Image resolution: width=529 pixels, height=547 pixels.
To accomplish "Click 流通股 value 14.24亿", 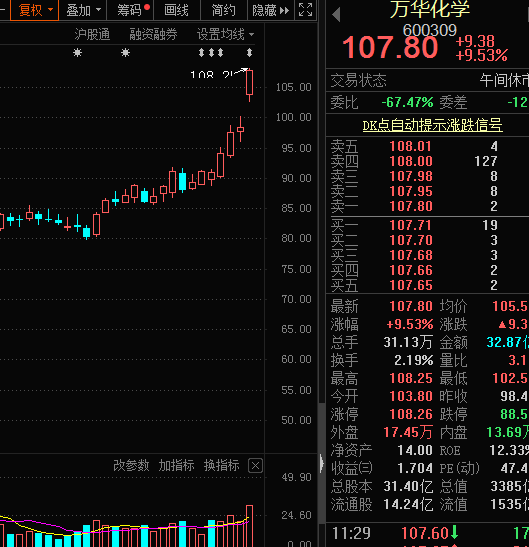I will coord(408,504).
